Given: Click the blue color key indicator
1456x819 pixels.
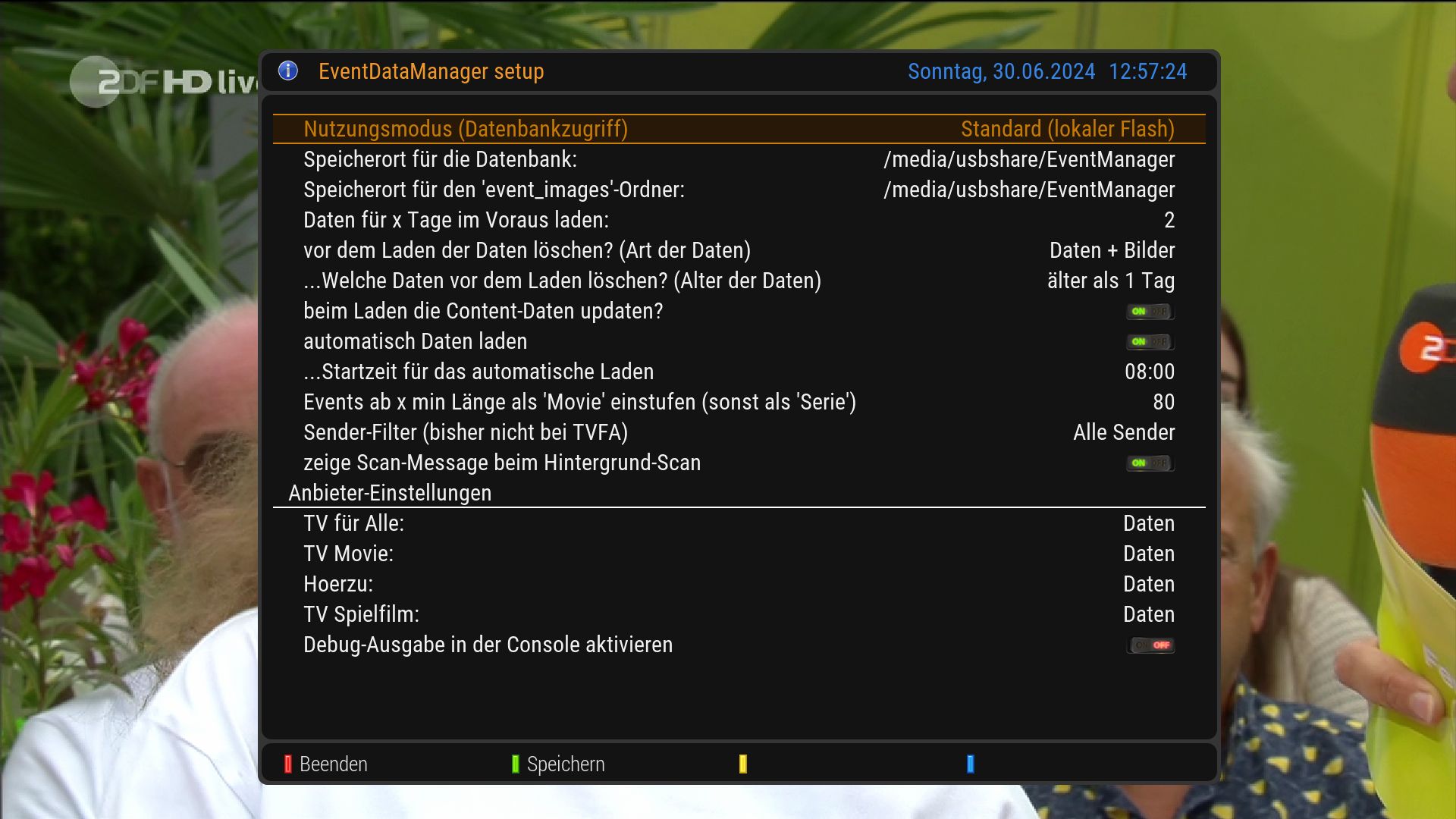Looking at the screenshot, I should pyautogui.click(x=970, y=764).
